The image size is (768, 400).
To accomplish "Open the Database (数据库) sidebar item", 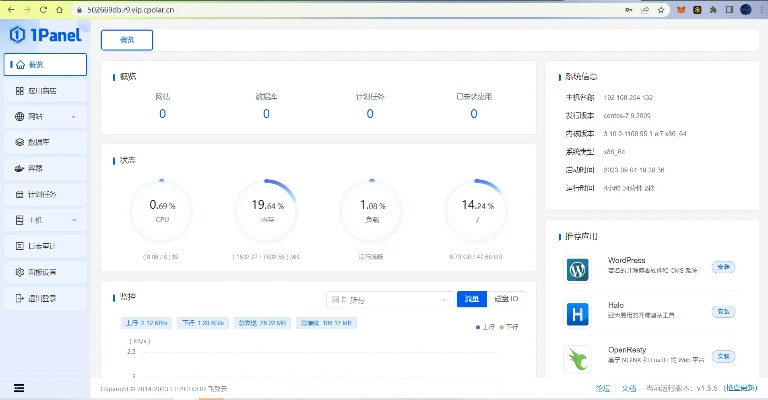I will (42, 142).
